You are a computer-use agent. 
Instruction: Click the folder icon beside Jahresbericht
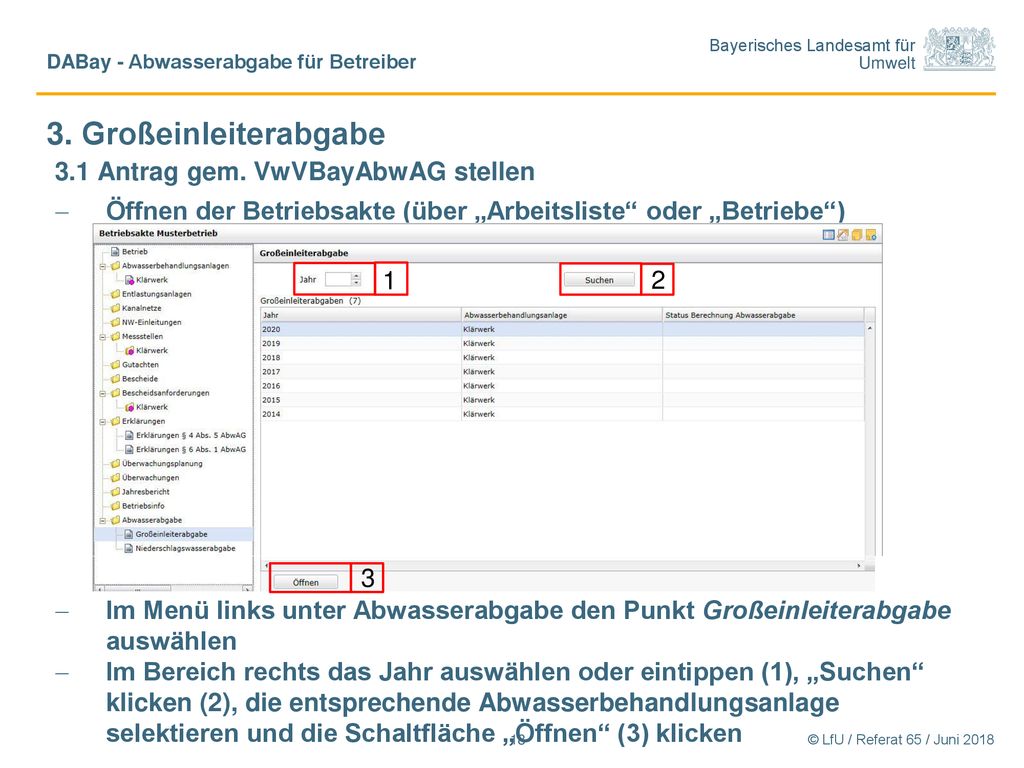(x=115, y=492)
